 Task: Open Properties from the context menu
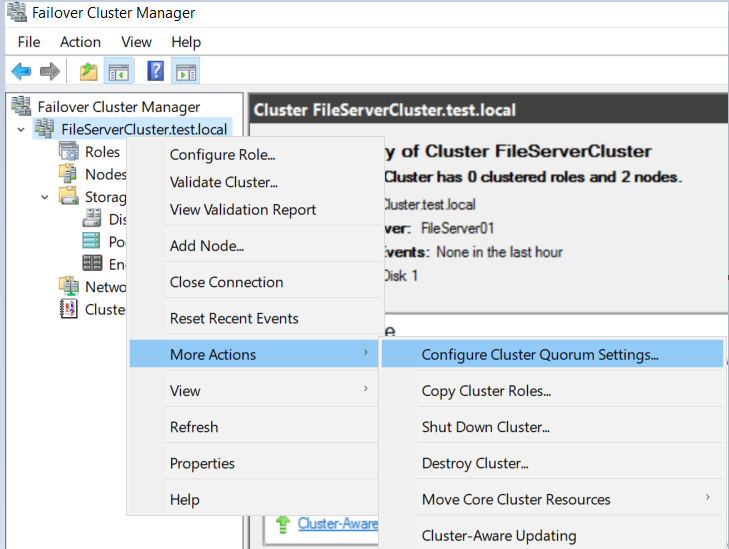click(x=202, y=463)
